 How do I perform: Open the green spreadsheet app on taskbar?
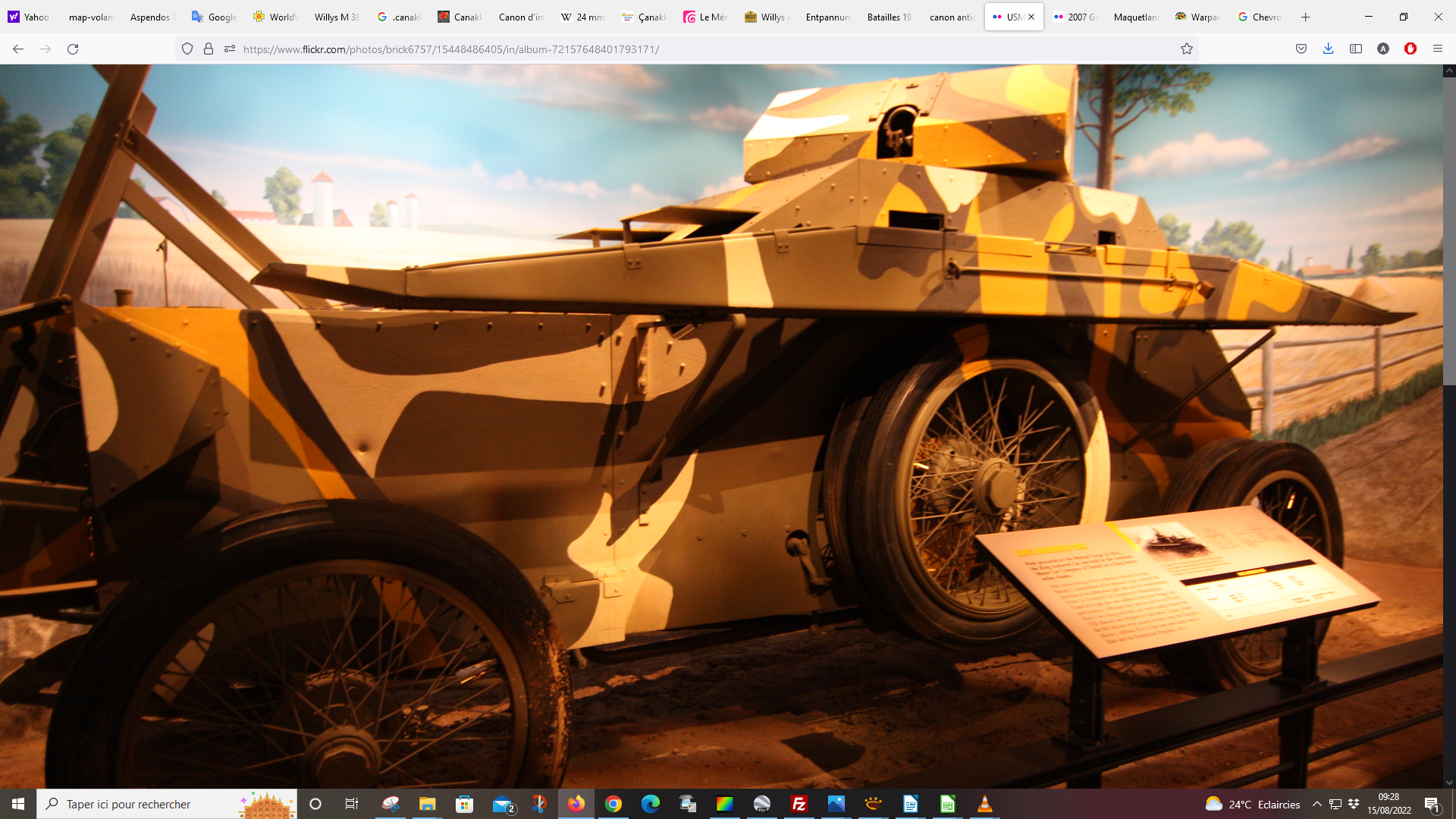pyautogui.click(x=948, y=804)
